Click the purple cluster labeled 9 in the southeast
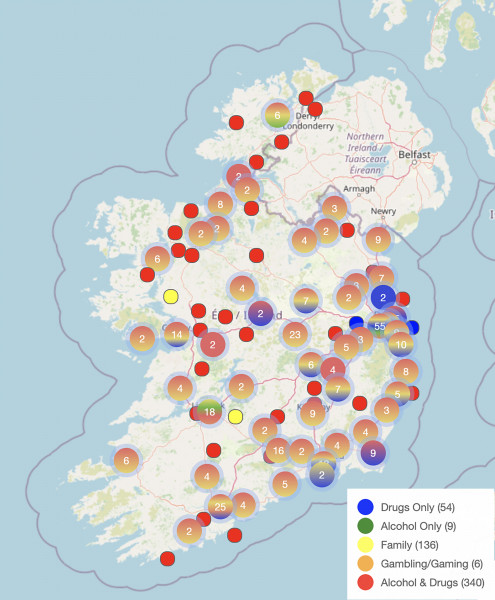This screenshot has width=495, height=600. pyautogui.click(x=373, y=453)
